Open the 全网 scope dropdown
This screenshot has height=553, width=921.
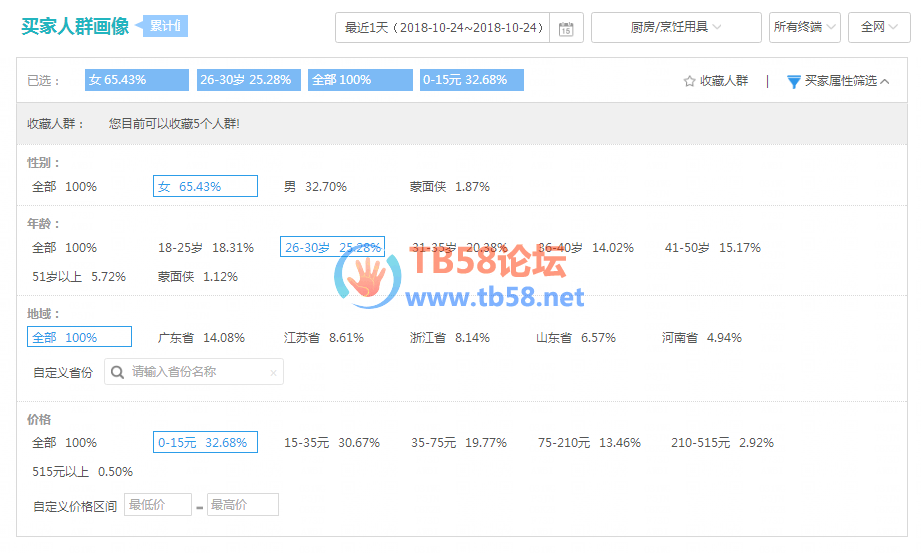pyautogui.click(x=878, y=27)
